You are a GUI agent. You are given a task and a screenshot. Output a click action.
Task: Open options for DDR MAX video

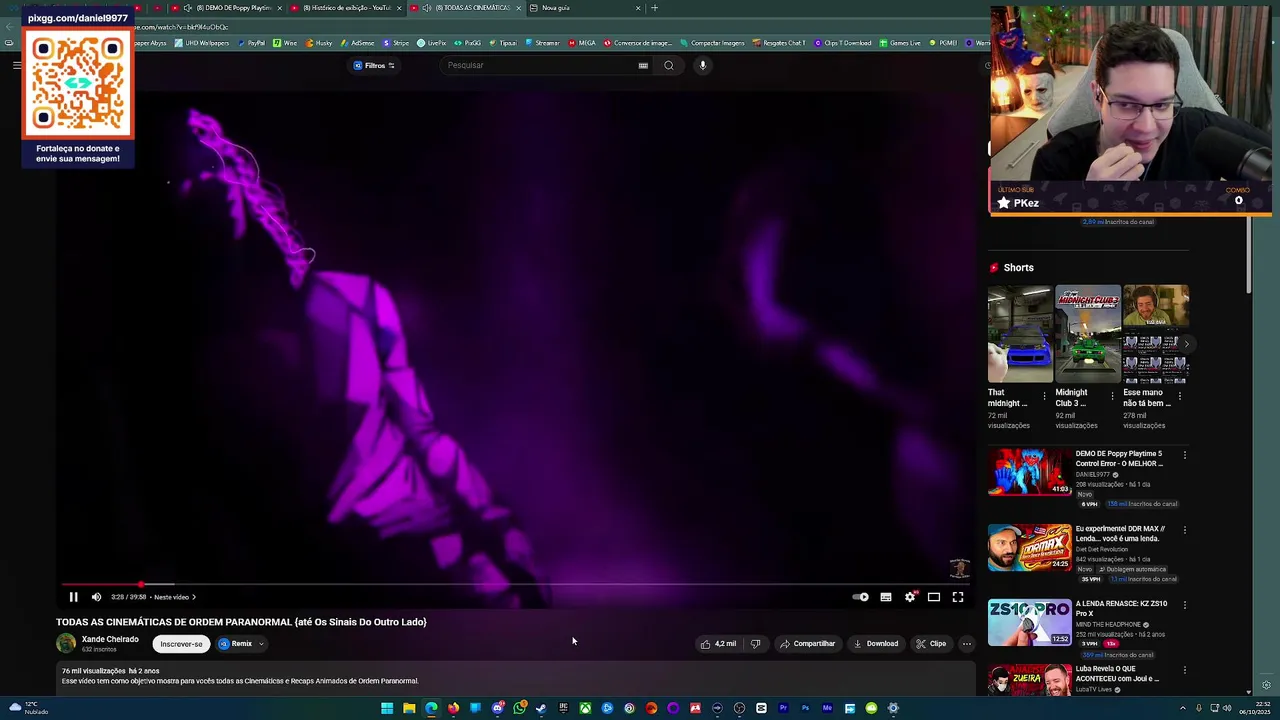(x=1185, y=530)
